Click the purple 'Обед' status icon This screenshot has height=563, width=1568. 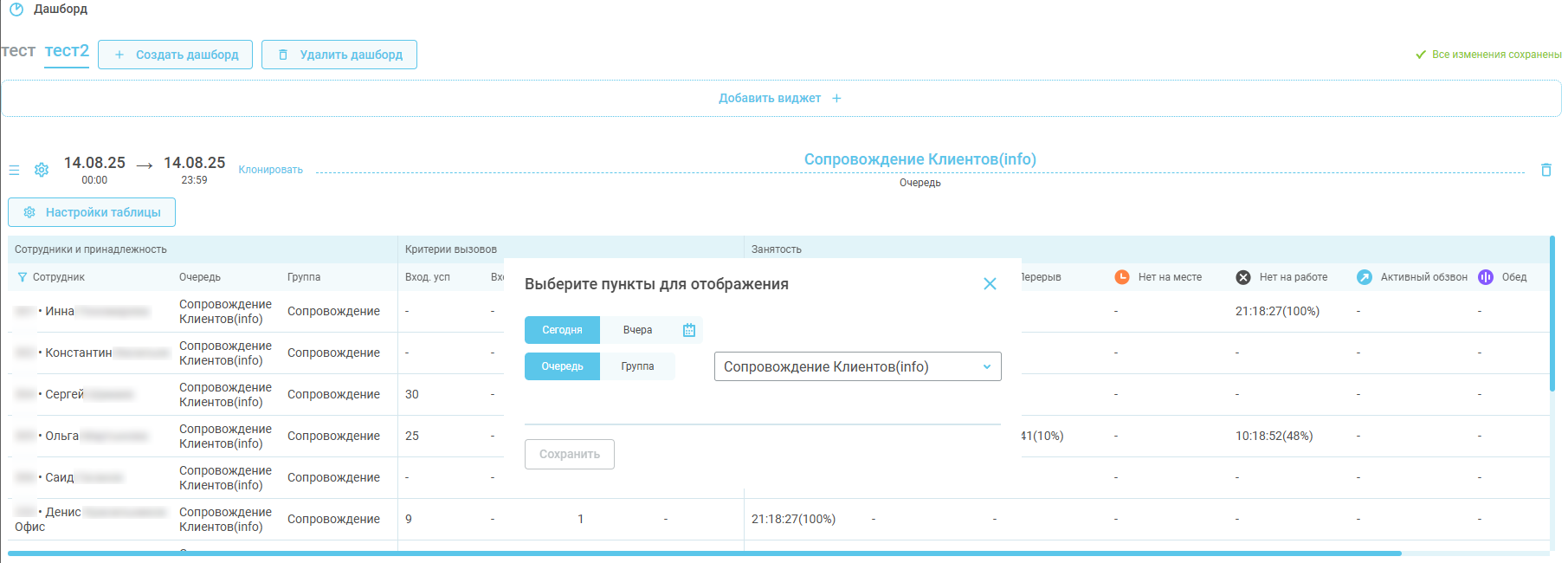1486,277
